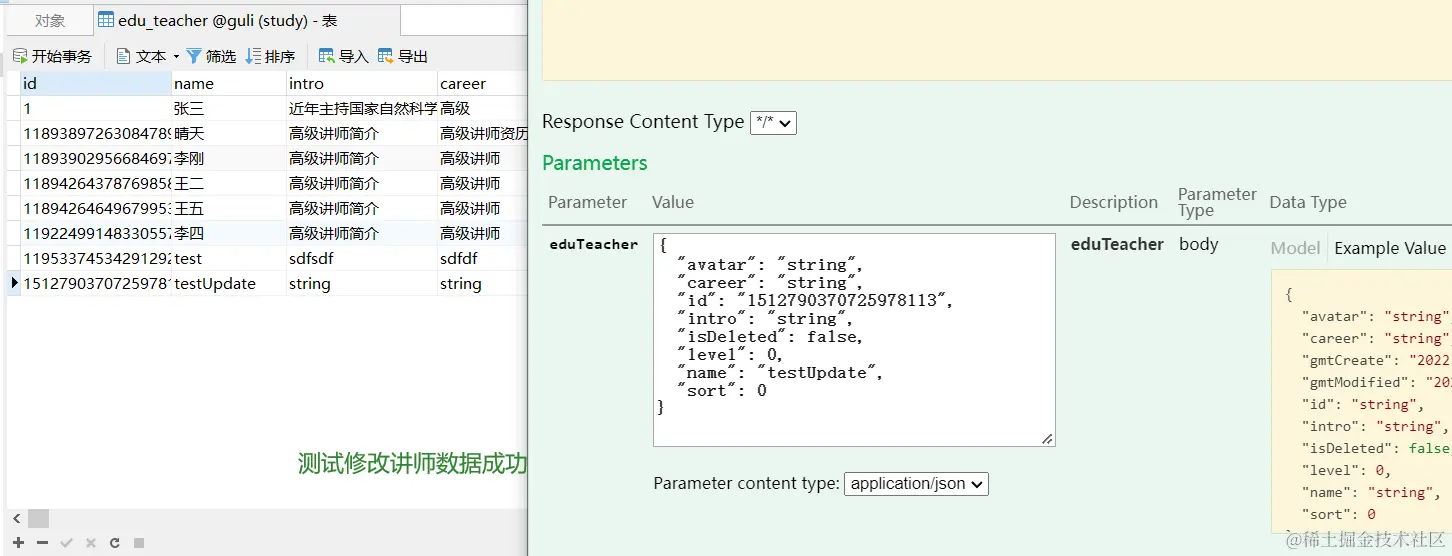Click the horizontal scrollbar left arrow
The width and height of the screenshot is (1452, 556).
pos(16,519)
